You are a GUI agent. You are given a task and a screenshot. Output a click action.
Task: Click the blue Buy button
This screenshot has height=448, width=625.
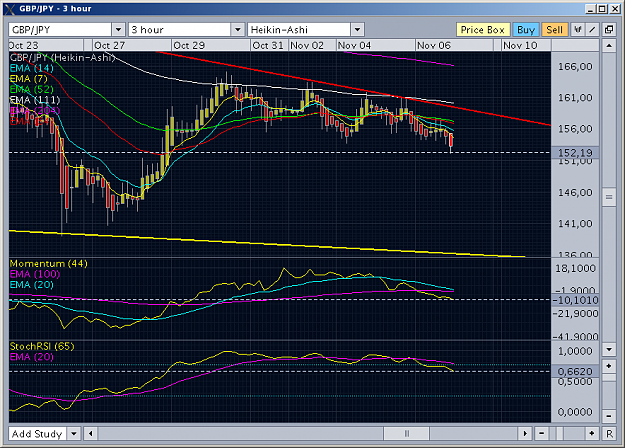[526, 30]
